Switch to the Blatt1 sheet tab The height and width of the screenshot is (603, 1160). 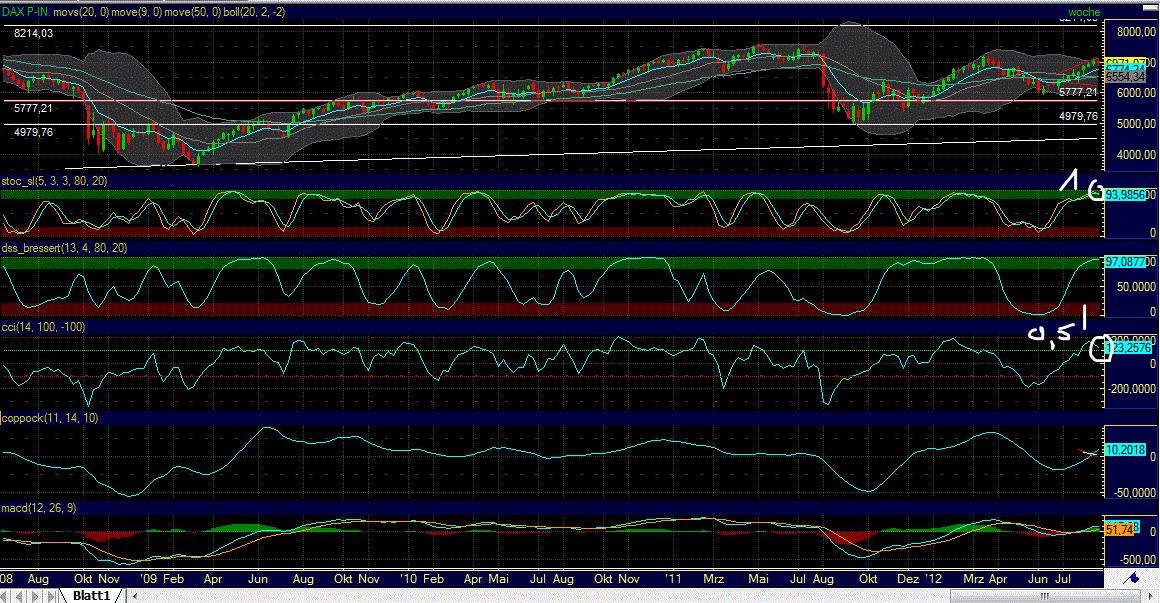coord(92,595)
